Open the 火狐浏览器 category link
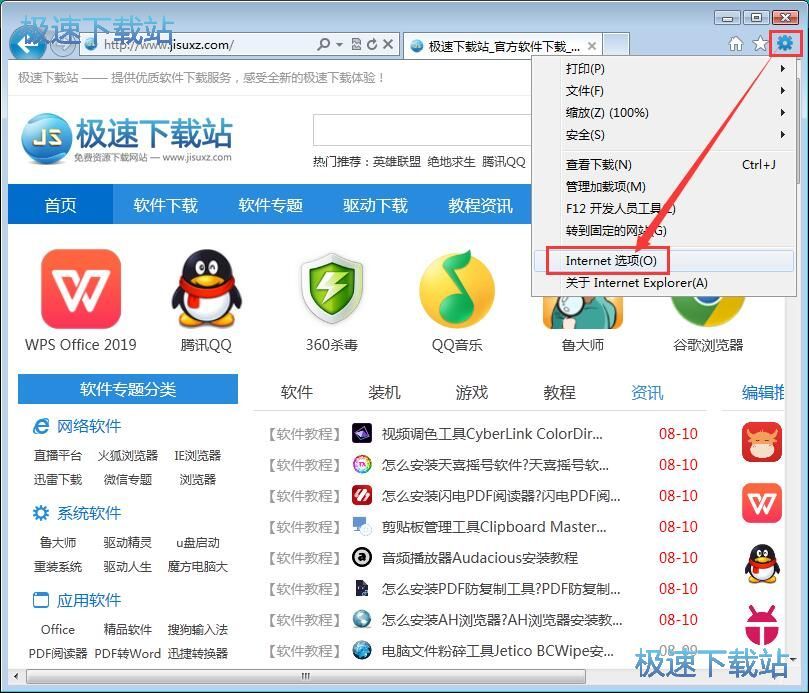This screenshot has width=809, height=693. 128,455
